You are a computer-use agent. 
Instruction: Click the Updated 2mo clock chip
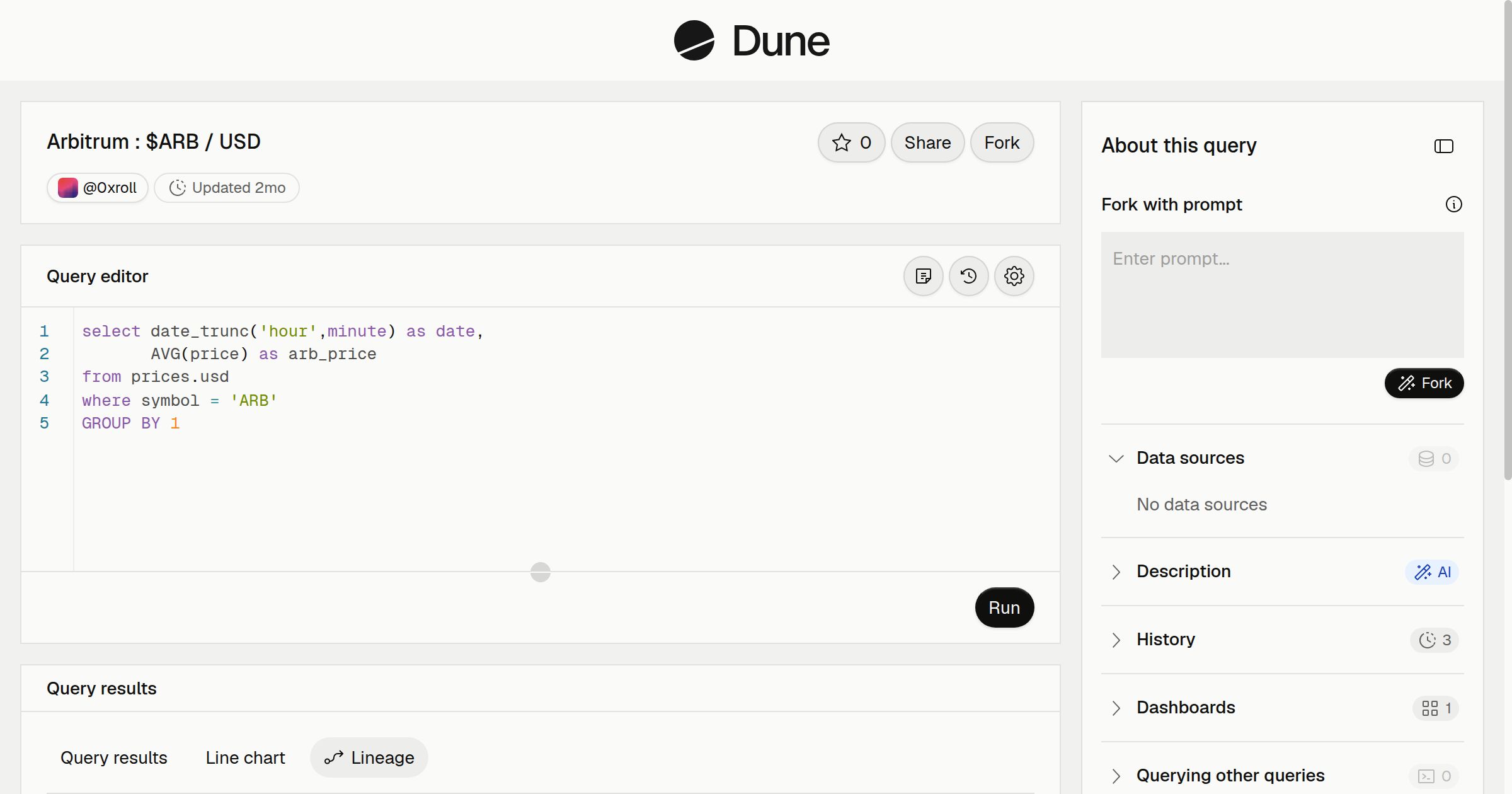(x=227, y=188)
